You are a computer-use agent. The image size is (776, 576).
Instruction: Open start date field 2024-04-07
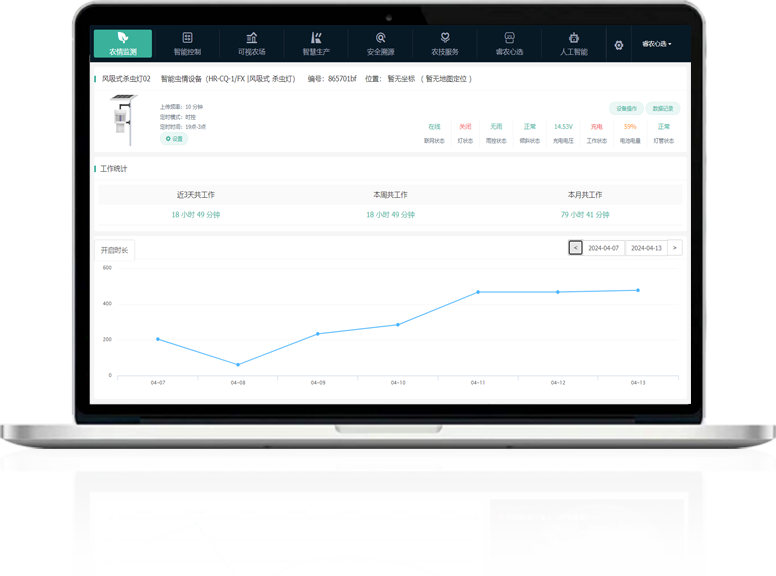(x=603, y=248)
